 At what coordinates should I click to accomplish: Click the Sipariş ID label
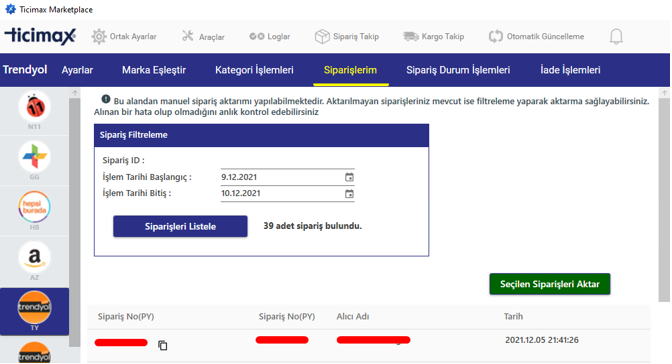(x=123, y=160)
